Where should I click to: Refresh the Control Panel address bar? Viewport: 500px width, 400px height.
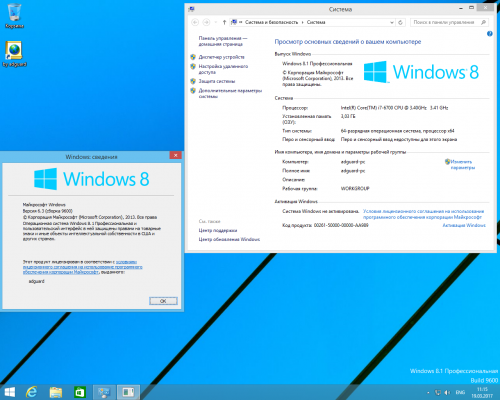pos(400,22)
